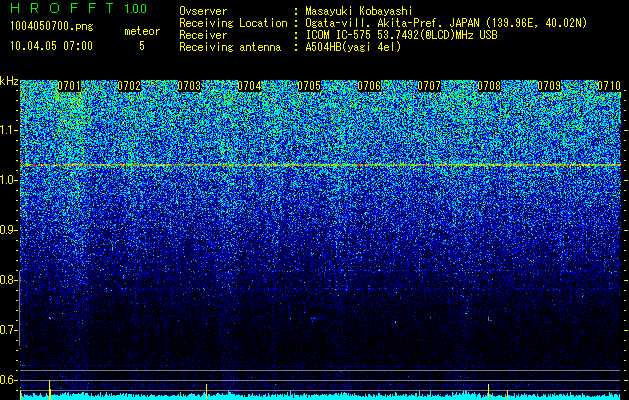This screenshot has height=400, width=629.
Task: Click the 0708 time marker
Action: pyautogui.click(x=489, y=86)
